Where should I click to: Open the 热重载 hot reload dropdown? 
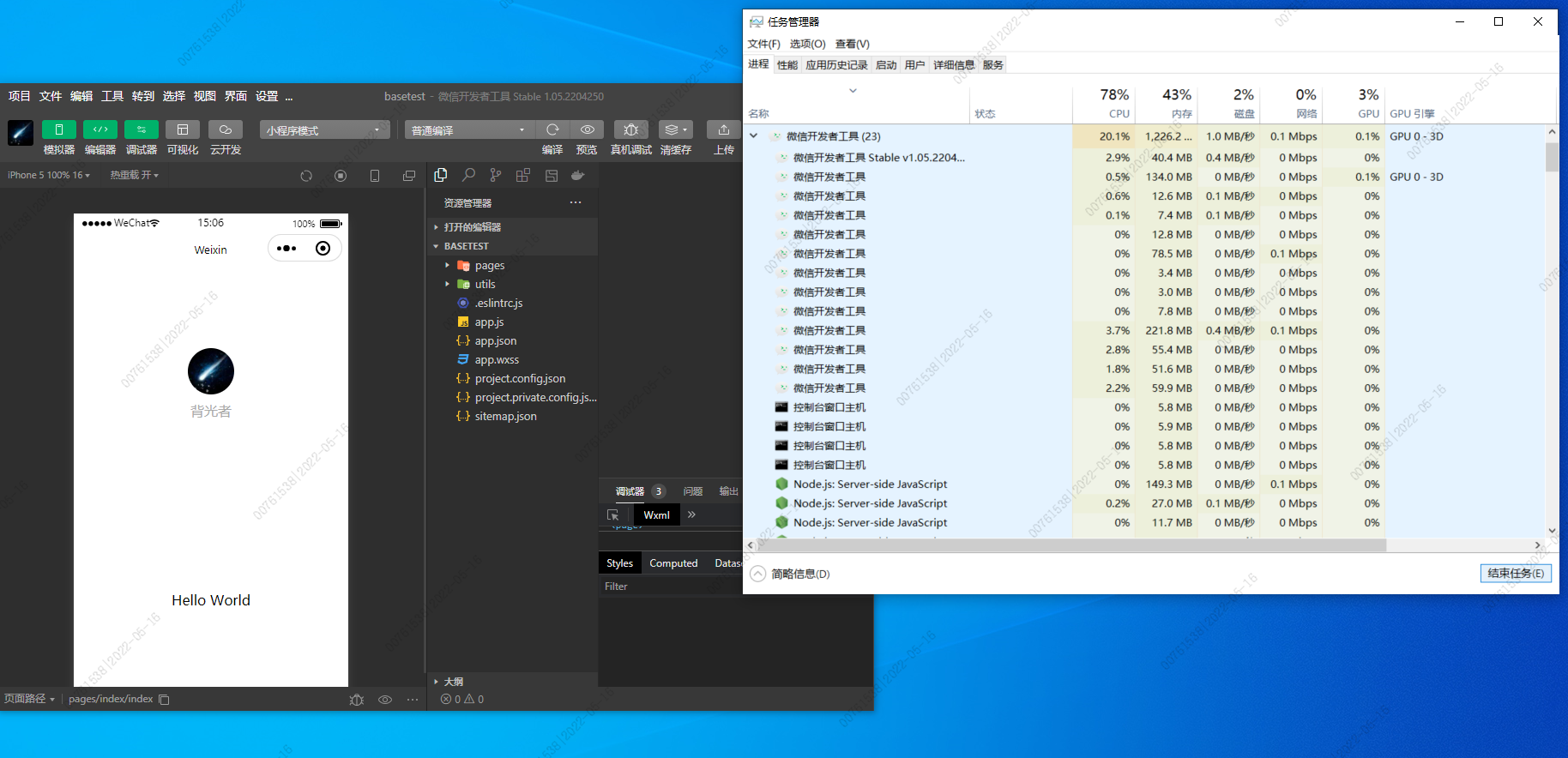tap(135, 175)
